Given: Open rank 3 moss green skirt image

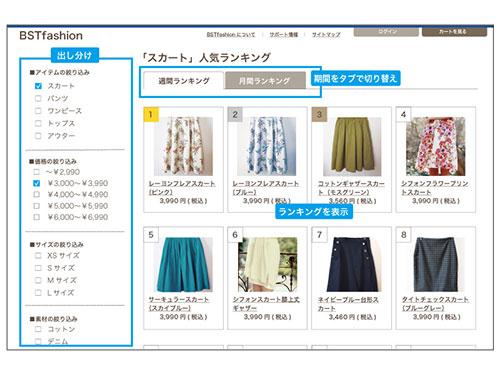Looking at the screenshot, I should pyautogui.click(x=352, y=146).
